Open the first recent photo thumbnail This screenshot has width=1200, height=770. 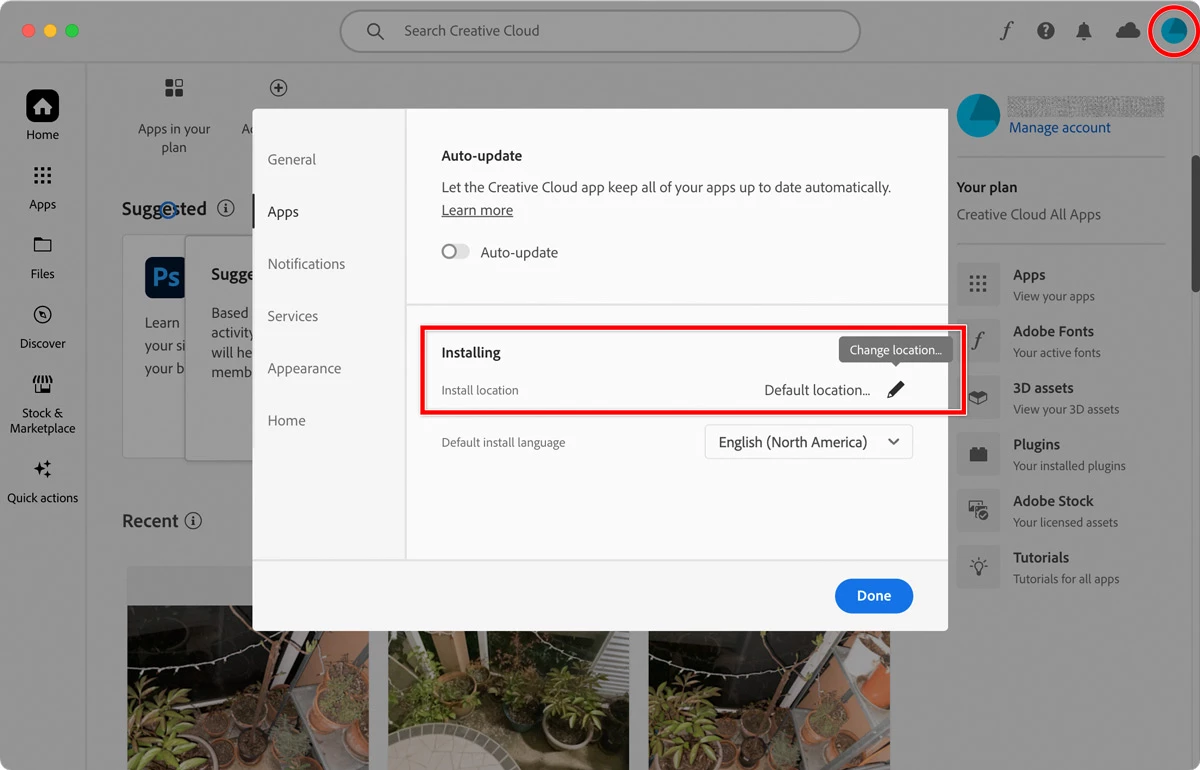(x=248, y=686)
